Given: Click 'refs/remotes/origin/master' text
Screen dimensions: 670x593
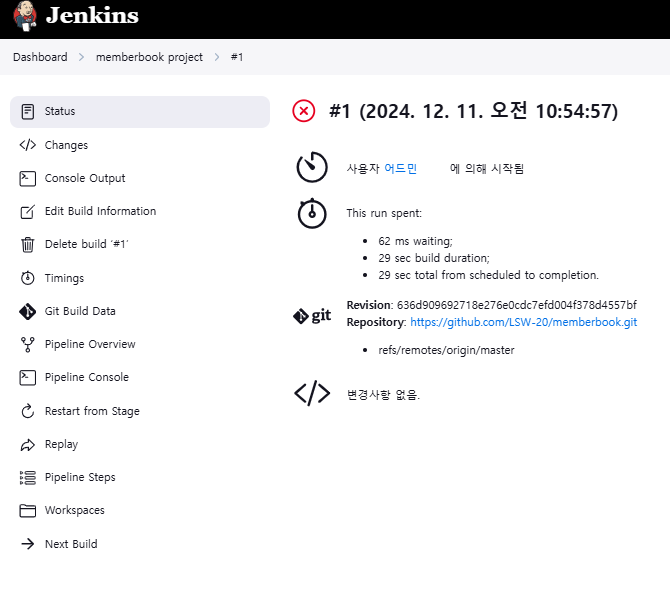Looking at the screenshot, I should point(446,350).
